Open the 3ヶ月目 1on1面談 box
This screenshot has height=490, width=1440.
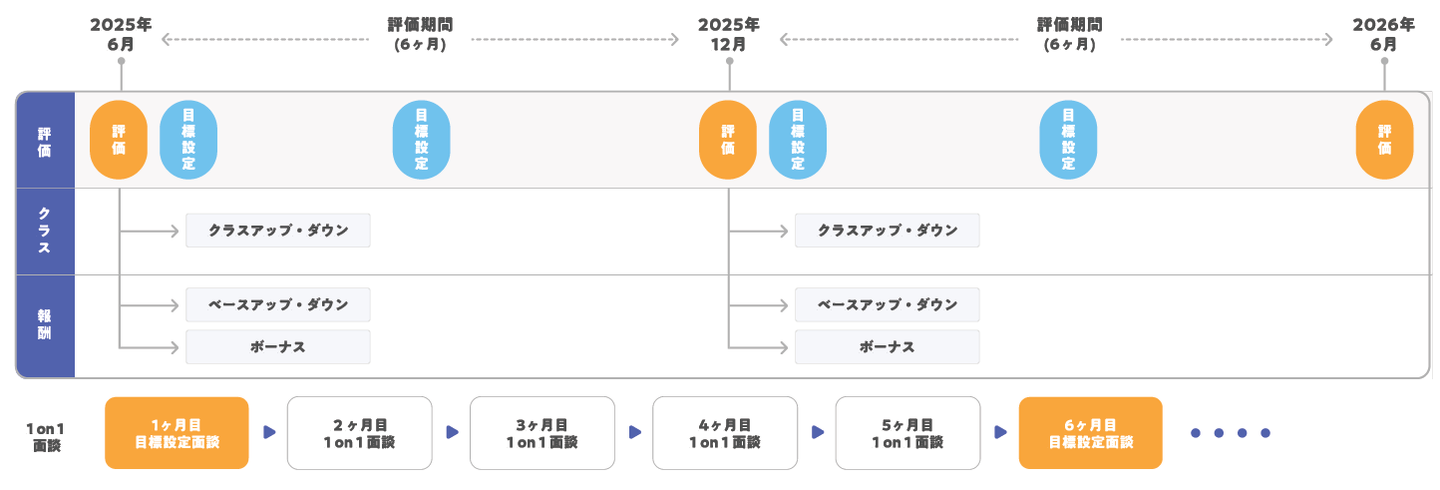542,433
